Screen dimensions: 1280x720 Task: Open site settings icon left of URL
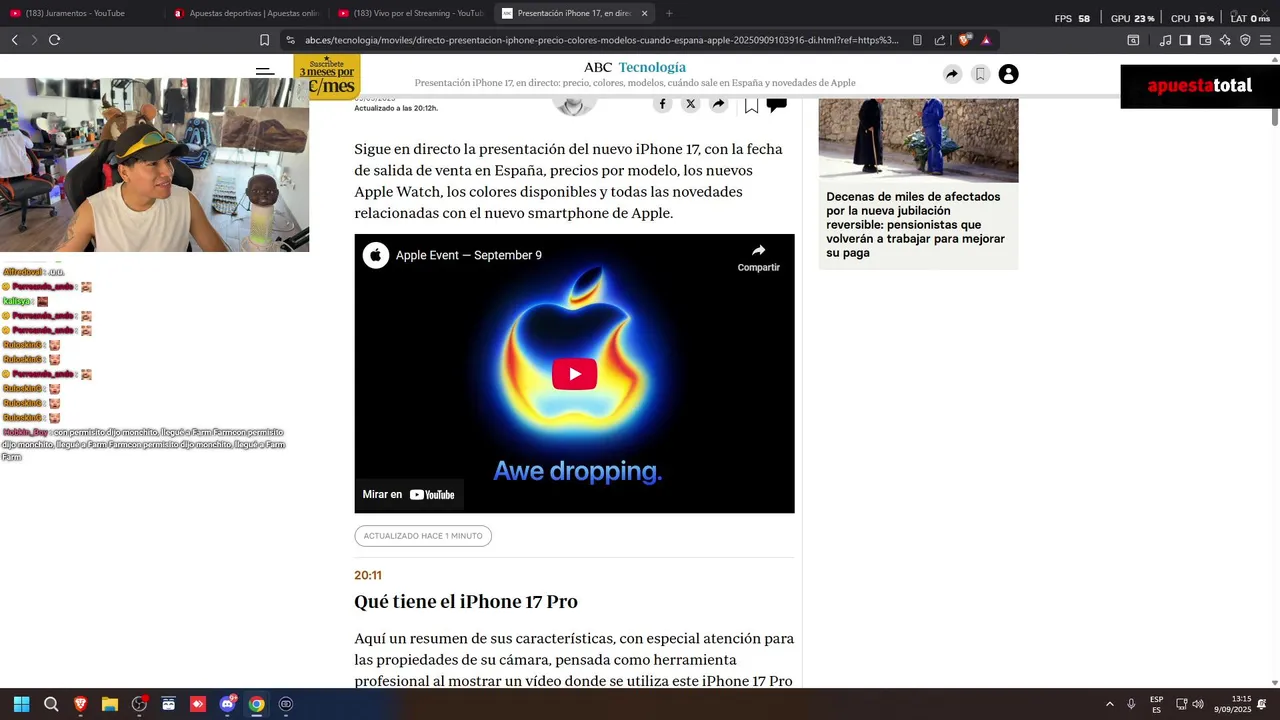(290, 40)
